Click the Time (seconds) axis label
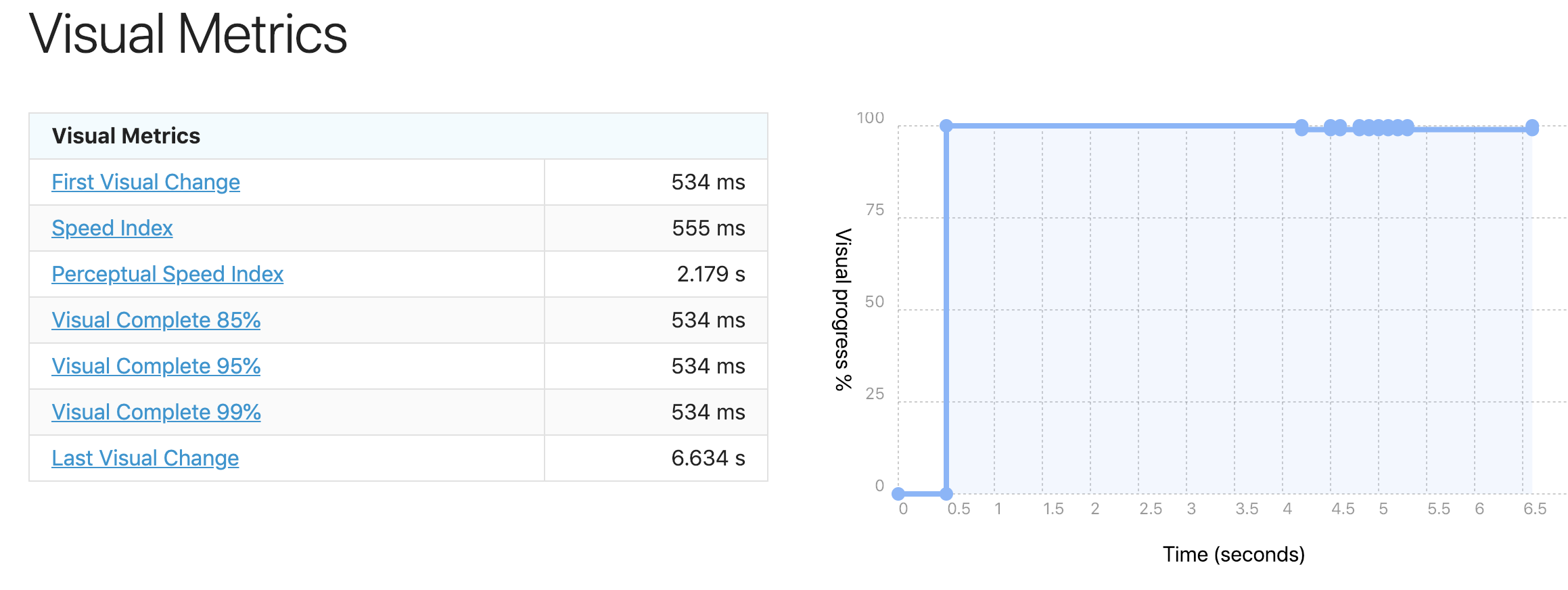1568x590 pixels. pos(1234,554)
